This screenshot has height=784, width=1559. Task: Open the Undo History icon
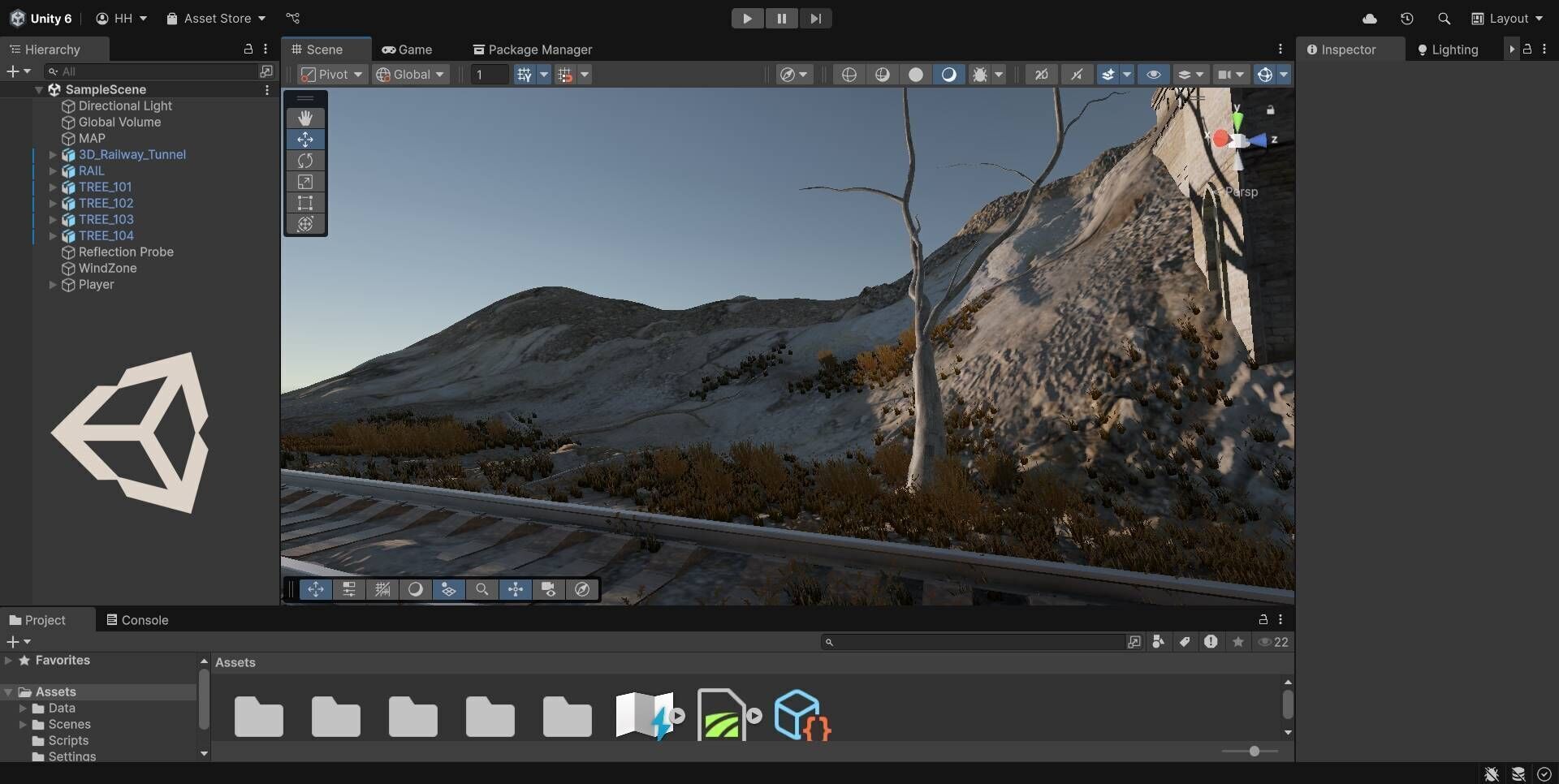(1407, 19)
